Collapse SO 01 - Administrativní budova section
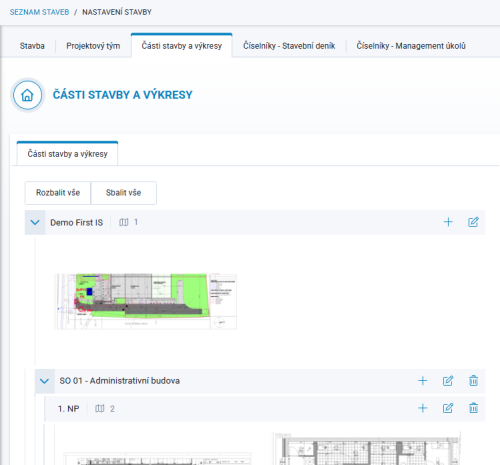The image size is (500, 465). coord(44,381)
